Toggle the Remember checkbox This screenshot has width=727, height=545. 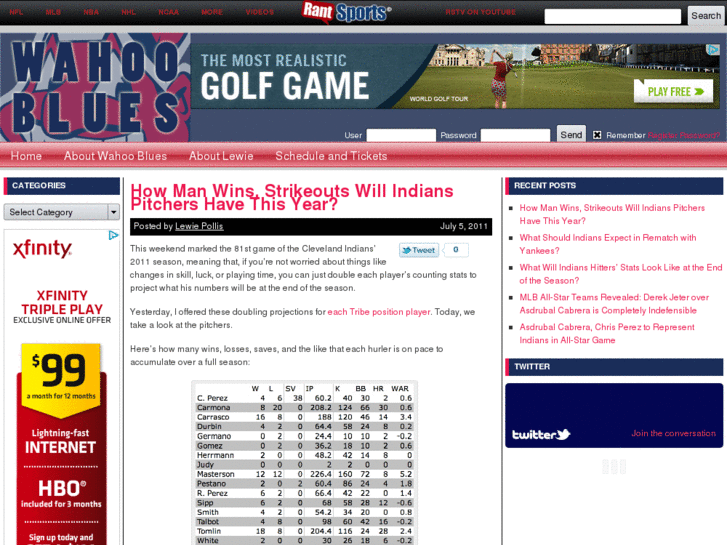click(597, 135)
